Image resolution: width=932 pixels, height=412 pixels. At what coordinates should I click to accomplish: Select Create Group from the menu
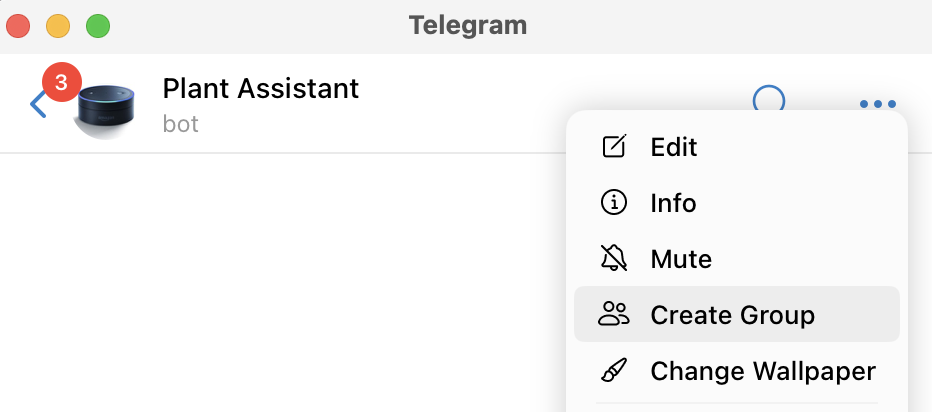click(732, 315)
